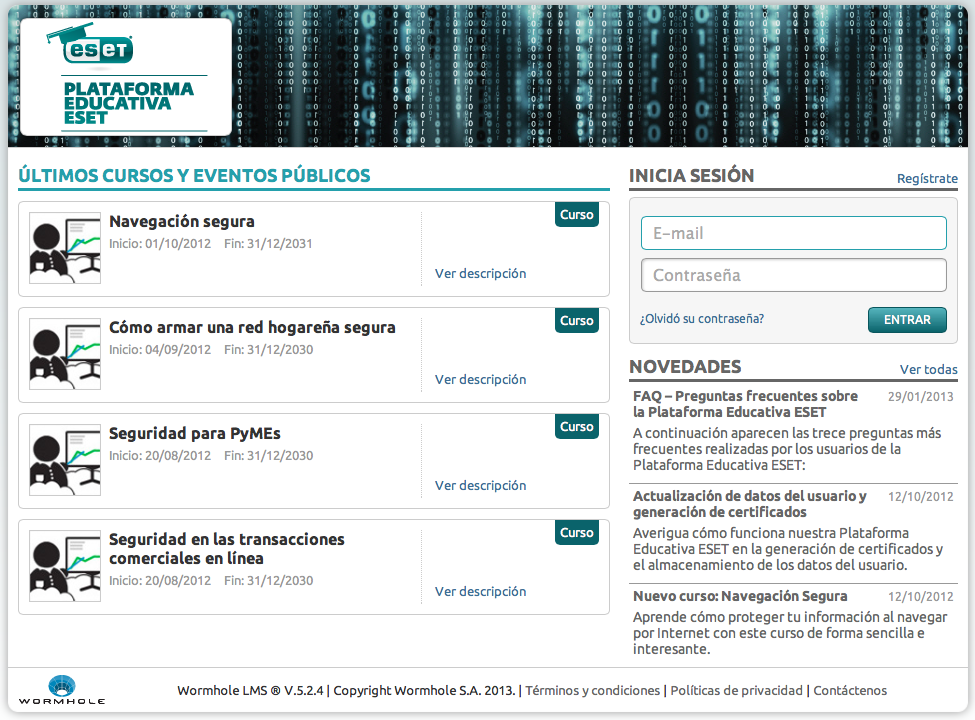Open the Cómo armar una red hogareña segura thumbnail
This screenshot has width=975, height=720.
coord(65,354)
